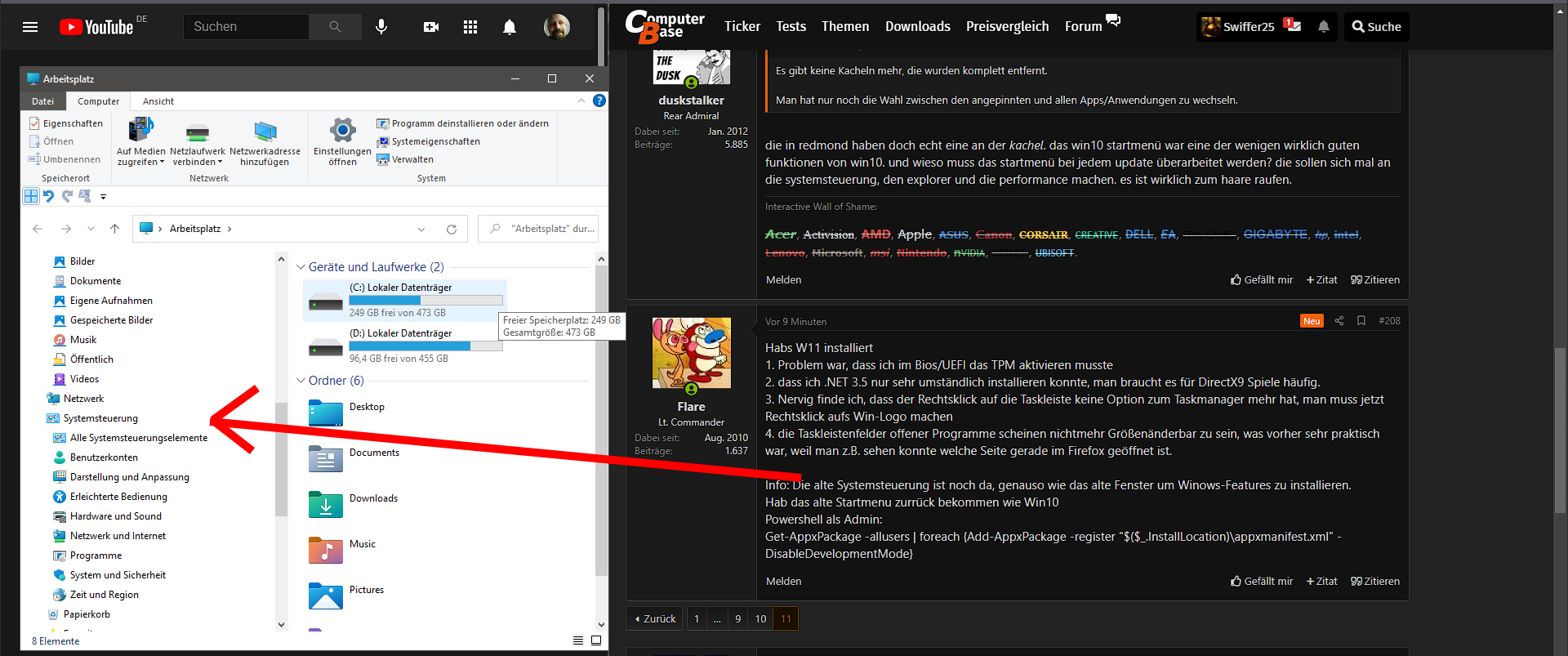The image size is (1568, 656).
Task: Click share icon on post #208
Action: (1339, 321)
